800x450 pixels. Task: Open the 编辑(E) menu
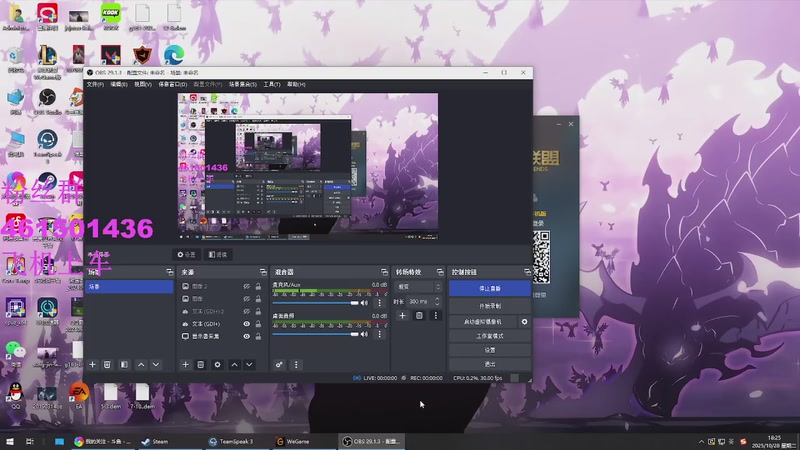point(119,85)
